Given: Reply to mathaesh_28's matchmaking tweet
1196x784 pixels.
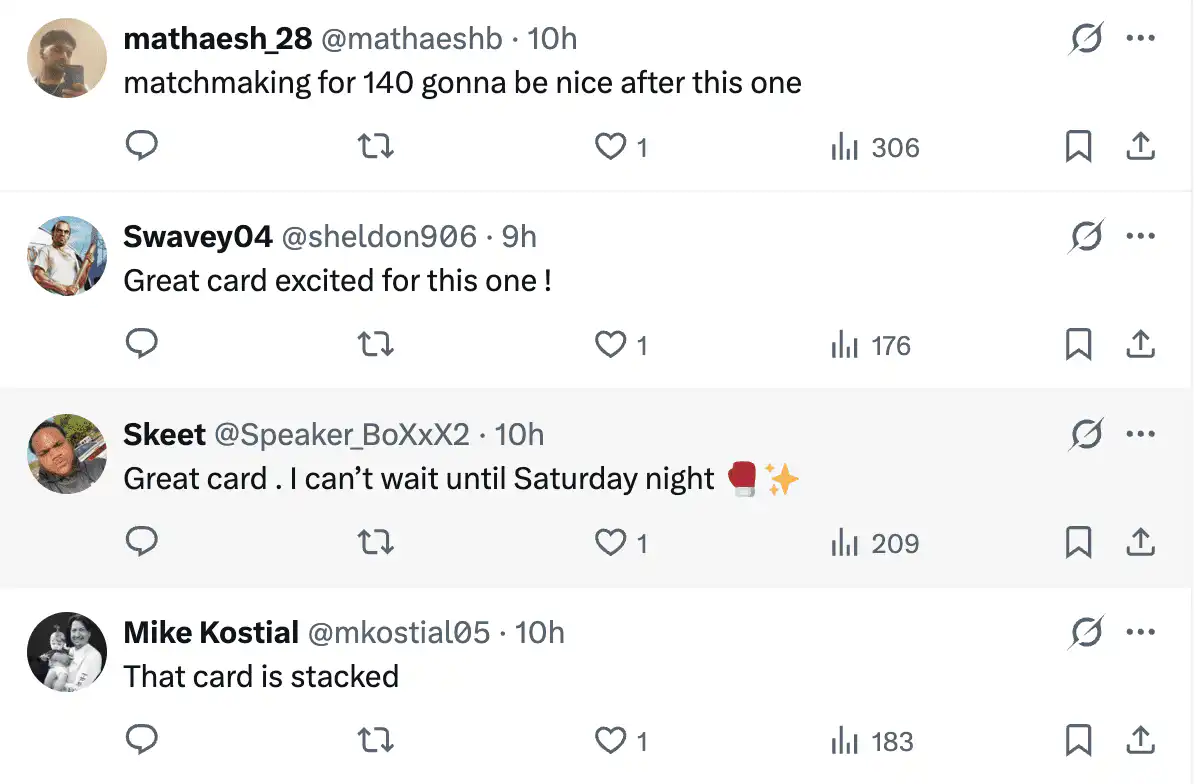Looking at the screenshot, I should tap(143, 147).
